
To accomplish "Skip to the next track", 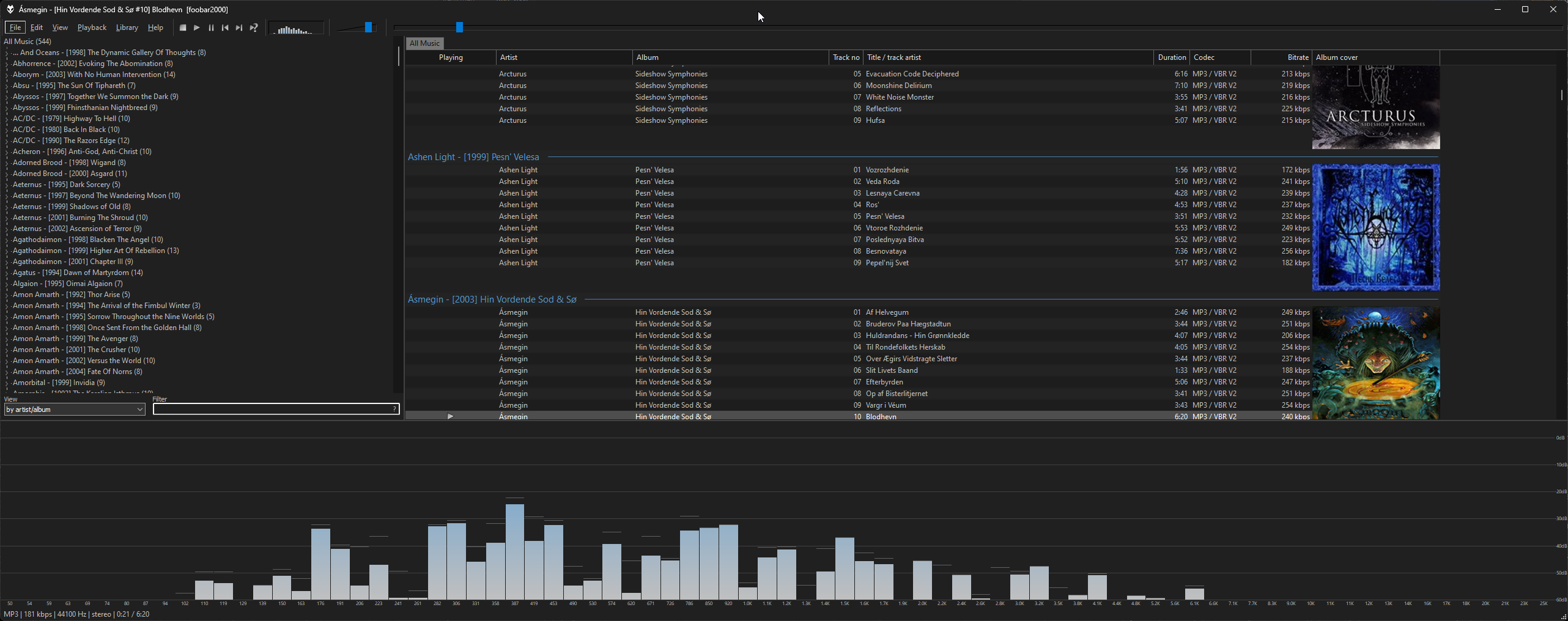I will coord(239,28).
